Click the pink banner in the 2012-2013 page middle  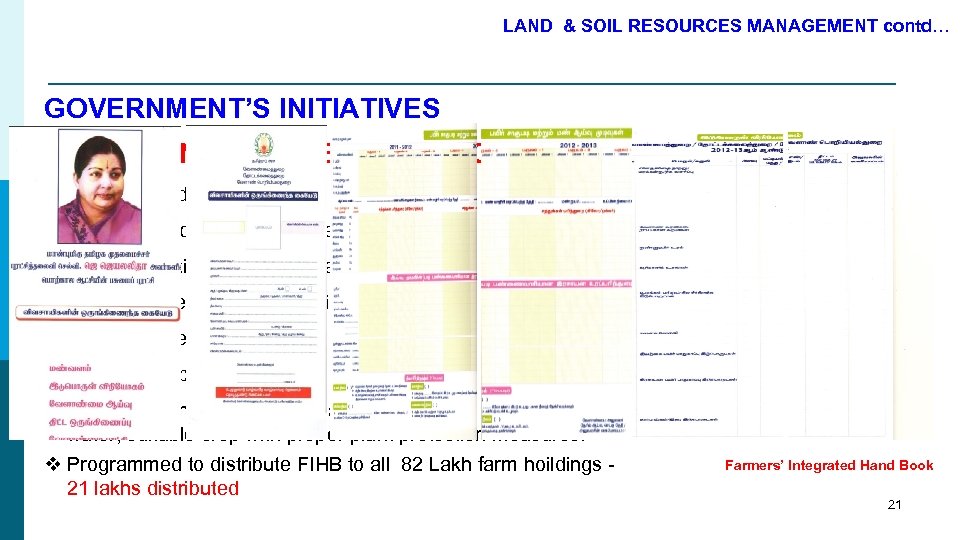[556, 284]
